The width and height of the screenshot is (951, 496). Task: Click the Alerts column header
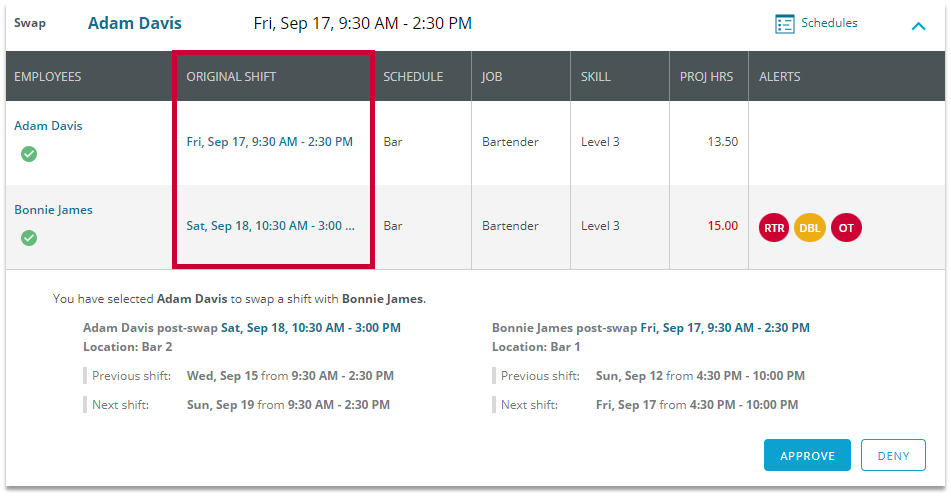(x=779, y=77)
